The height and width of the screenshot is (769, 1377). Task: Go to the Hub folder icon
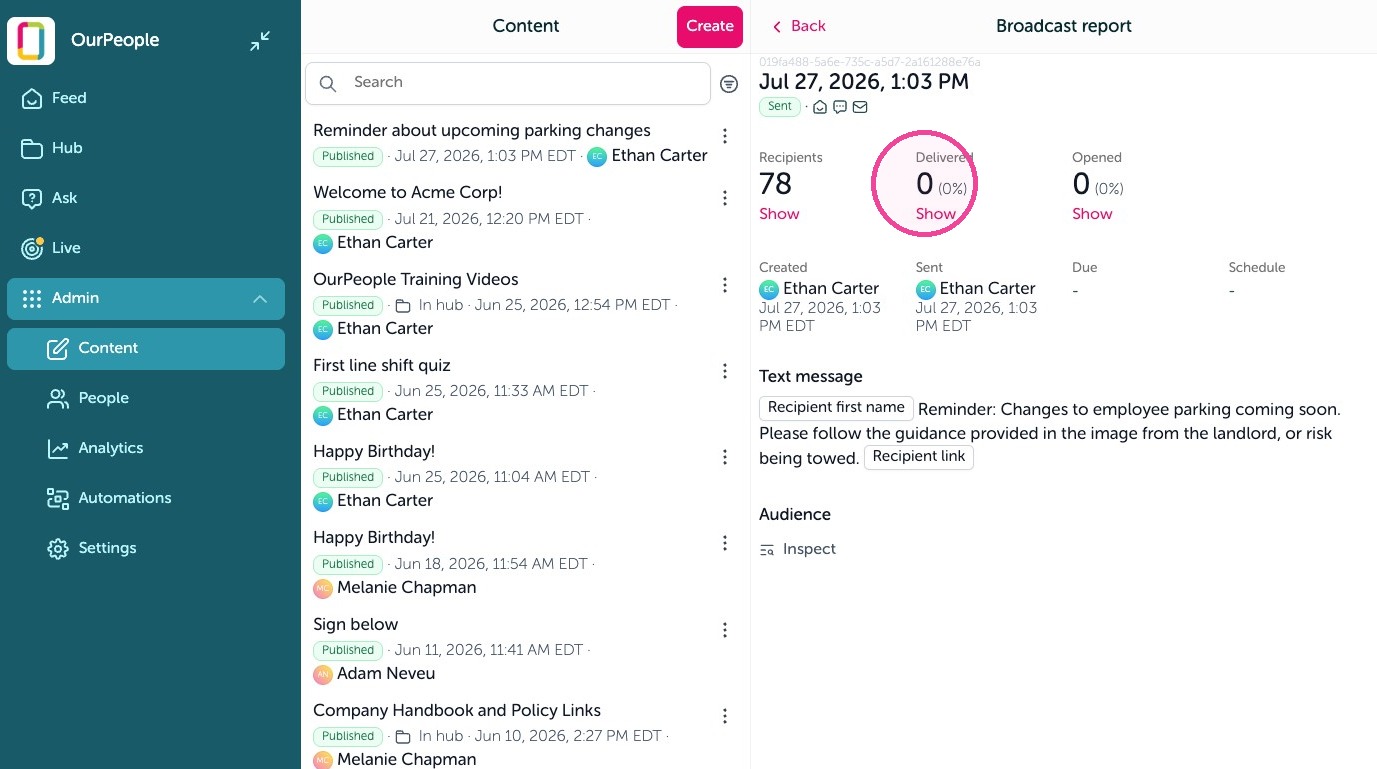32,148
